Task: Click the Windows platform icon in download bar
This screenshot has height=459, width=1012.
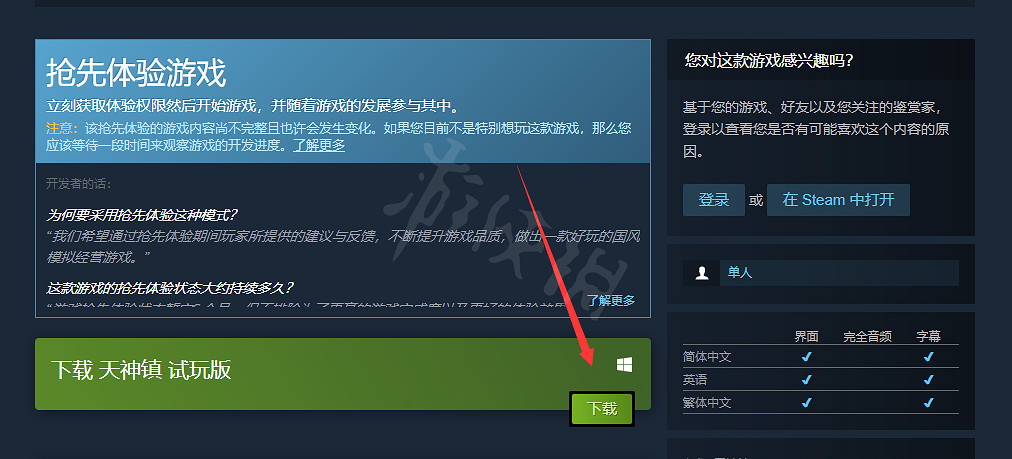Action: [x=624, y=365]
